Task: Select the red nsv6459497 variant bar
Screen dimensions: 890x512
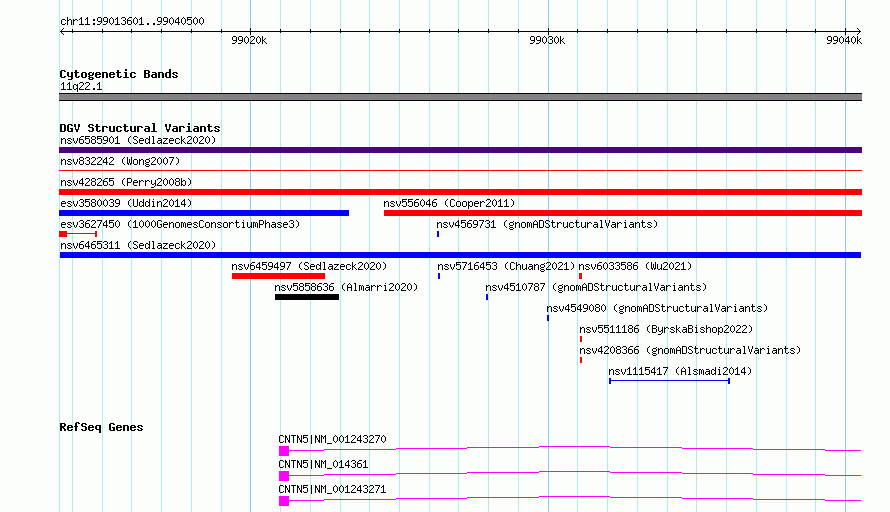Action: point(278,276)
